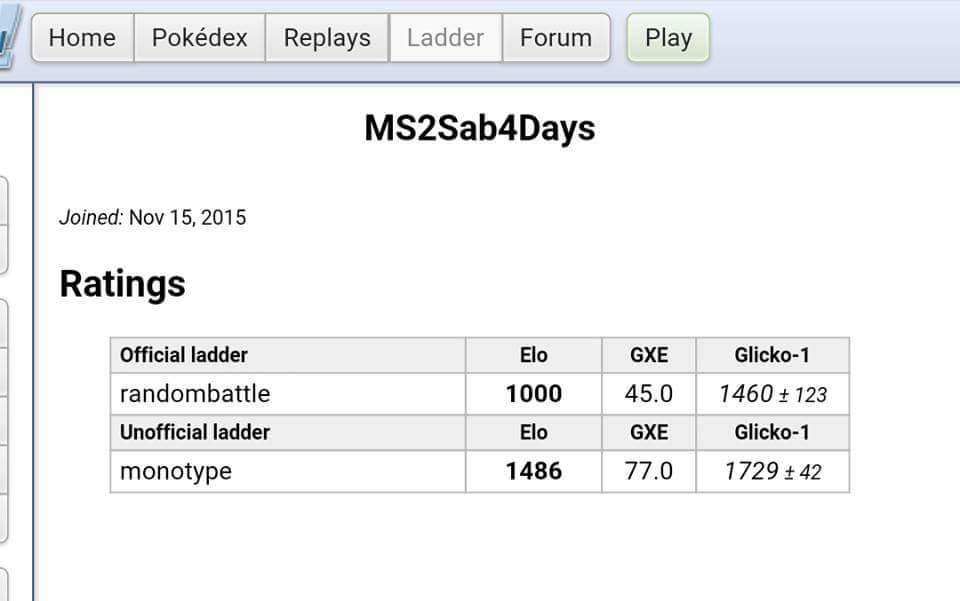Viewport: 960px width, 601px height.
Task: Go to the Home page
Action: click(82, 38)
